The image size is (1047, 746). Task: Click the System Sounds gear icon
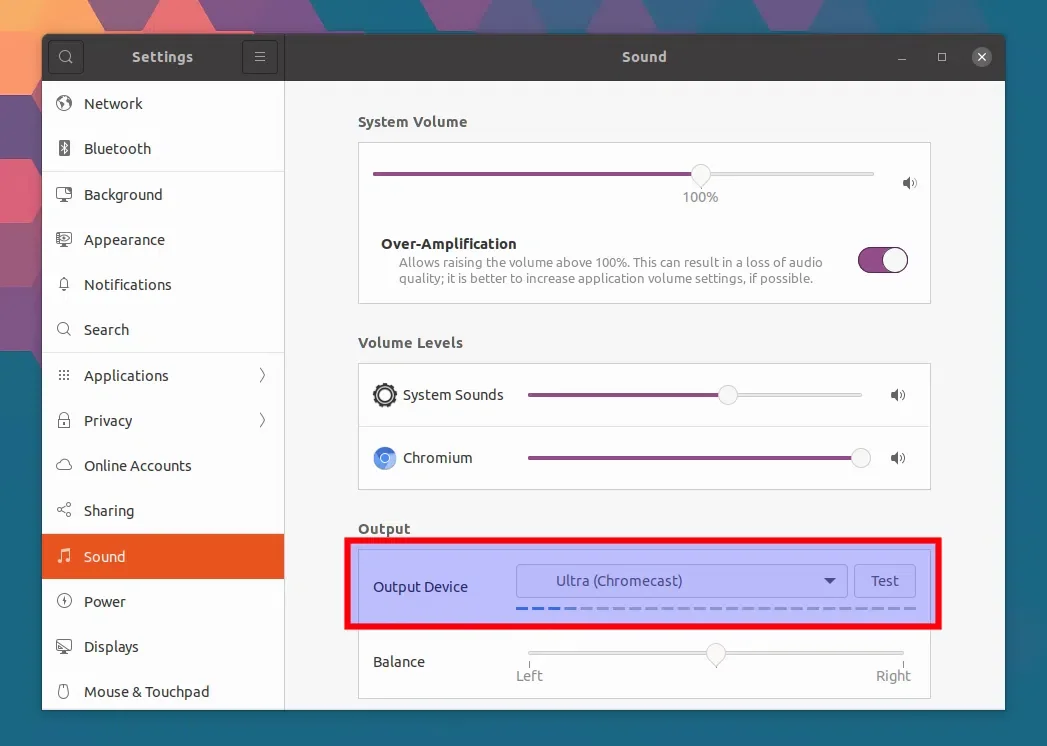385,395
